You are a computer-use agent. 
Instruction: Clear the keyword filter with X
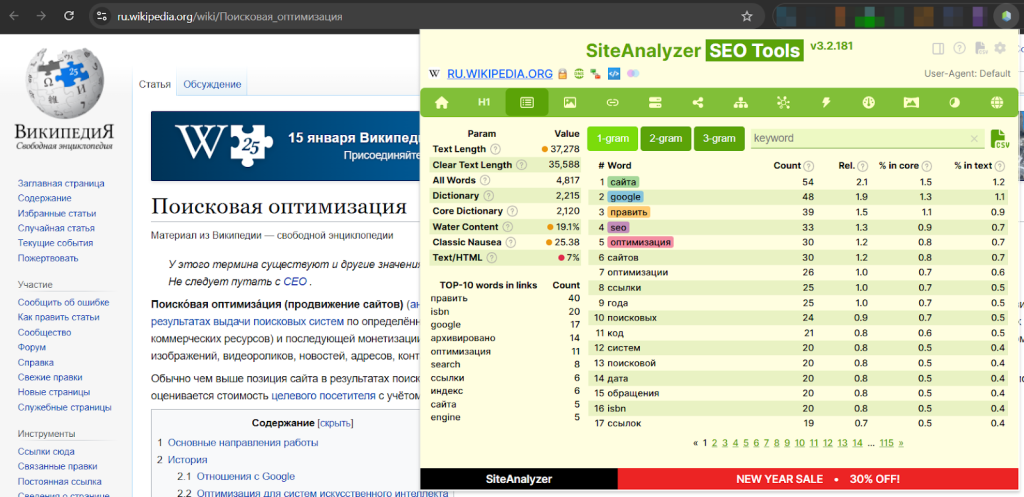point(975,139)
